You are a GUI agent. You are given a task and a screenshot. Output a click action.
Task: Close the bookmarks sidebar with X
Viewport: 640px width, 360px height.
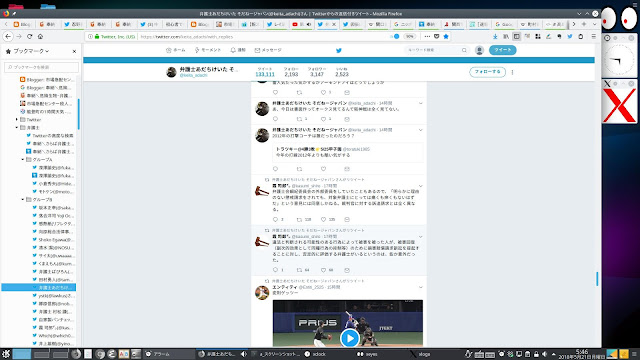coord(74,51)
